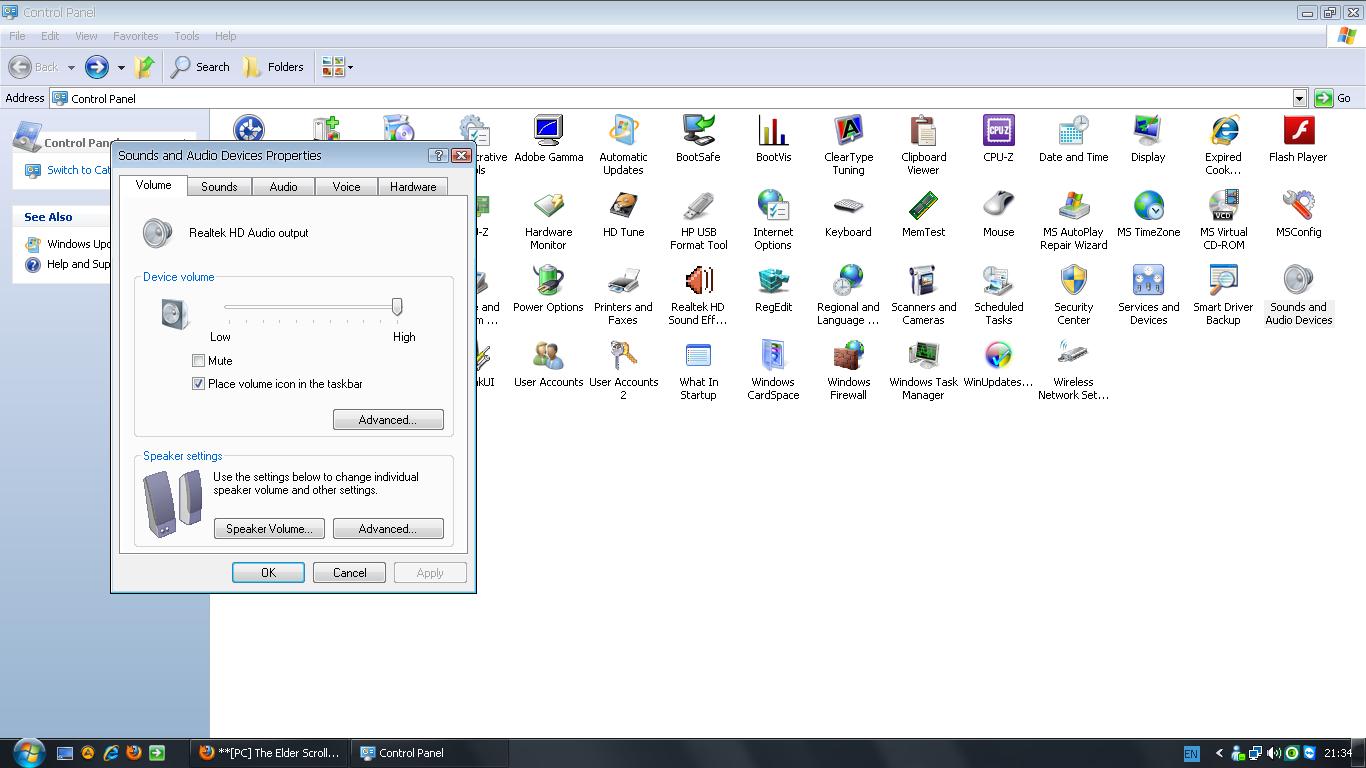Open ClearType Tuning
1366x768 pixels.
pyautogui.click(x=848, y=145)
